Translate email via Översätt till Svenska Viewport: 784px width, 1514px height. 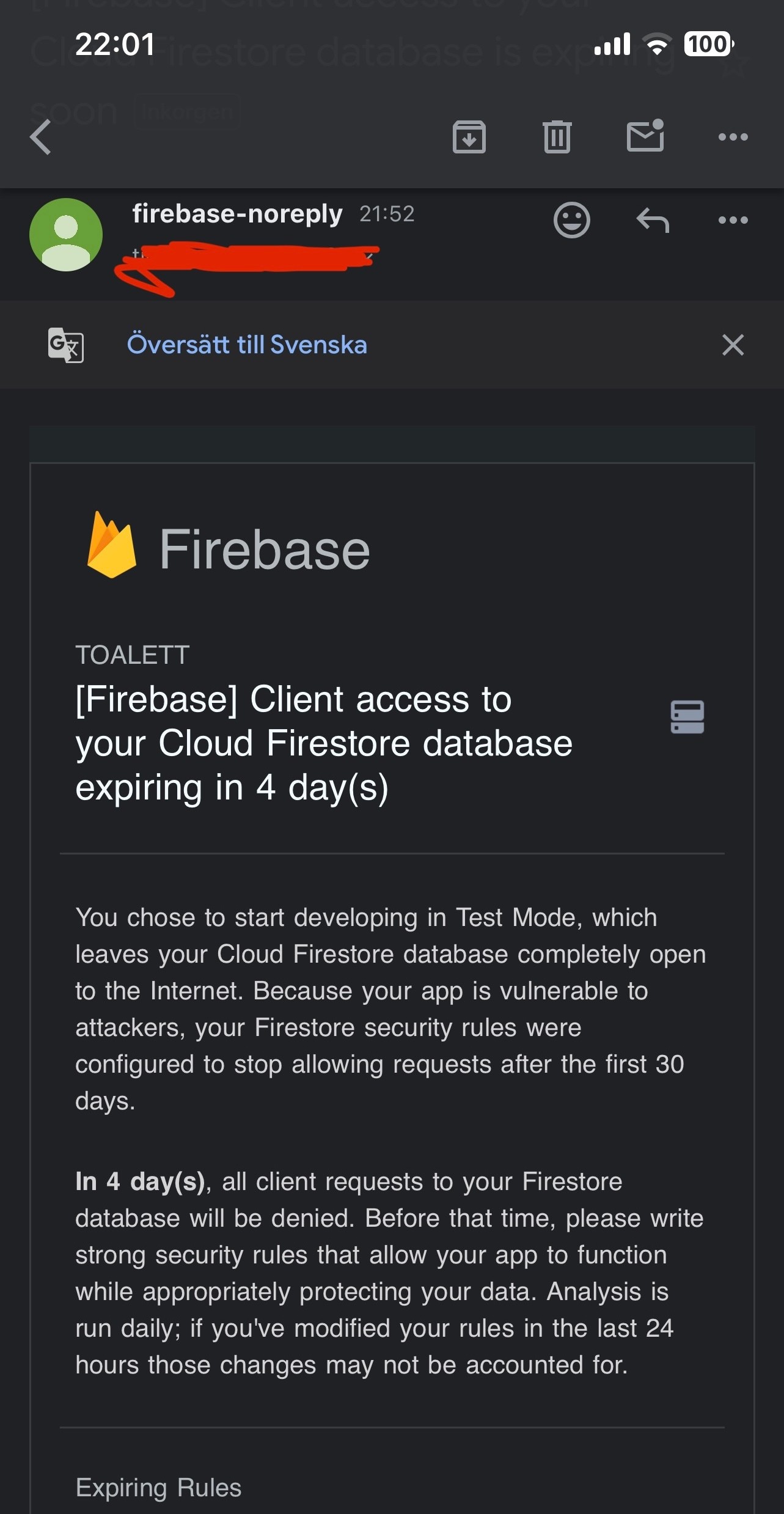coord(247,345)
